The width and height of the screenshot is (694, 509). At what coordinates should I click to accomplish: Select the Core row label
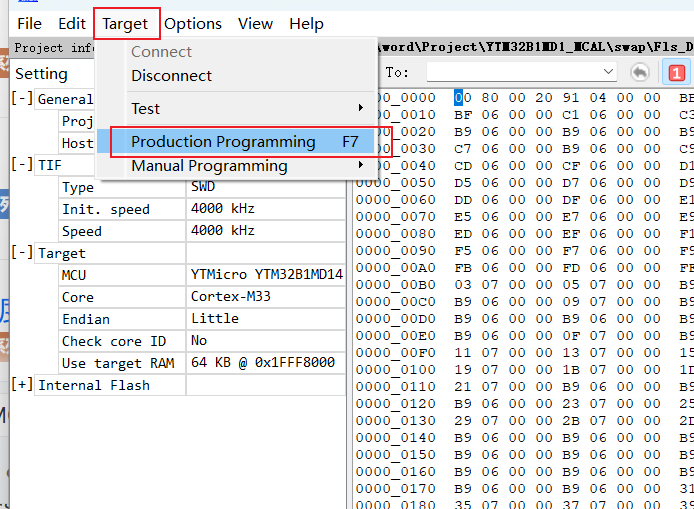pyautogui.click(x=78, y=297)
